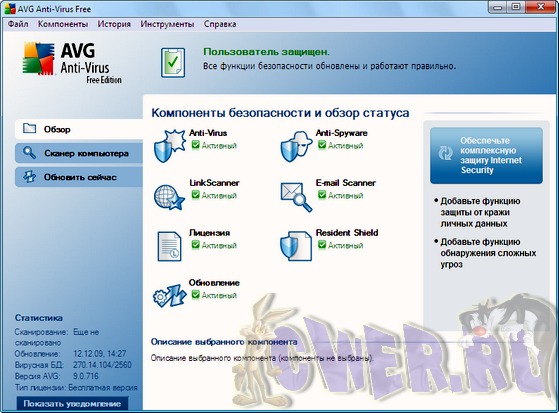
Task: Open the Файл menu
Action: (18, 24)
